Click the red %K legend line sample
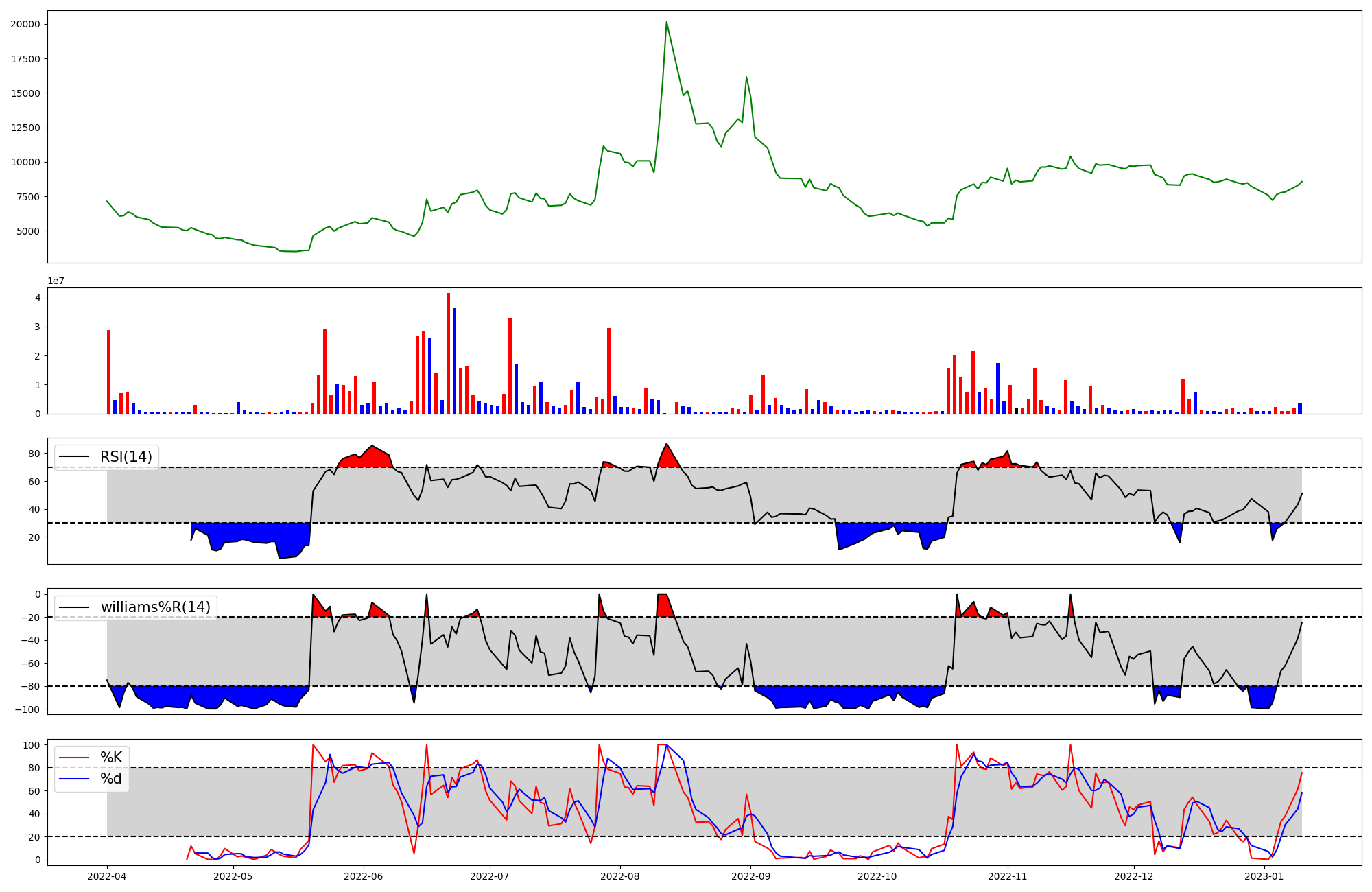 coord(75,758)
